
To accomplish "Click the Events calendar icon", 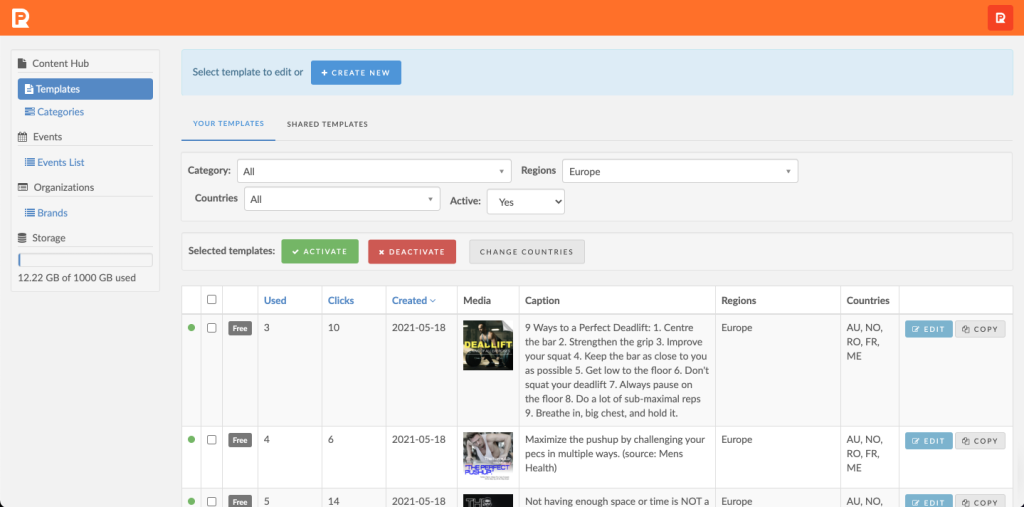I will pos(22,137).
